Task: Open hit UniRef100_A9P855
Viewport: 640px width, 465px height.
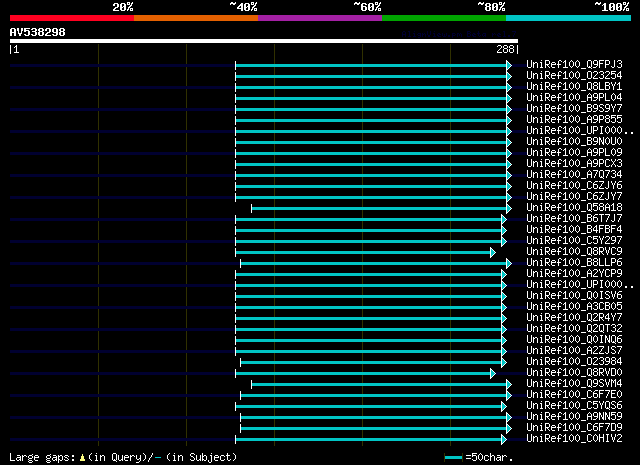Action: (574, 119)
